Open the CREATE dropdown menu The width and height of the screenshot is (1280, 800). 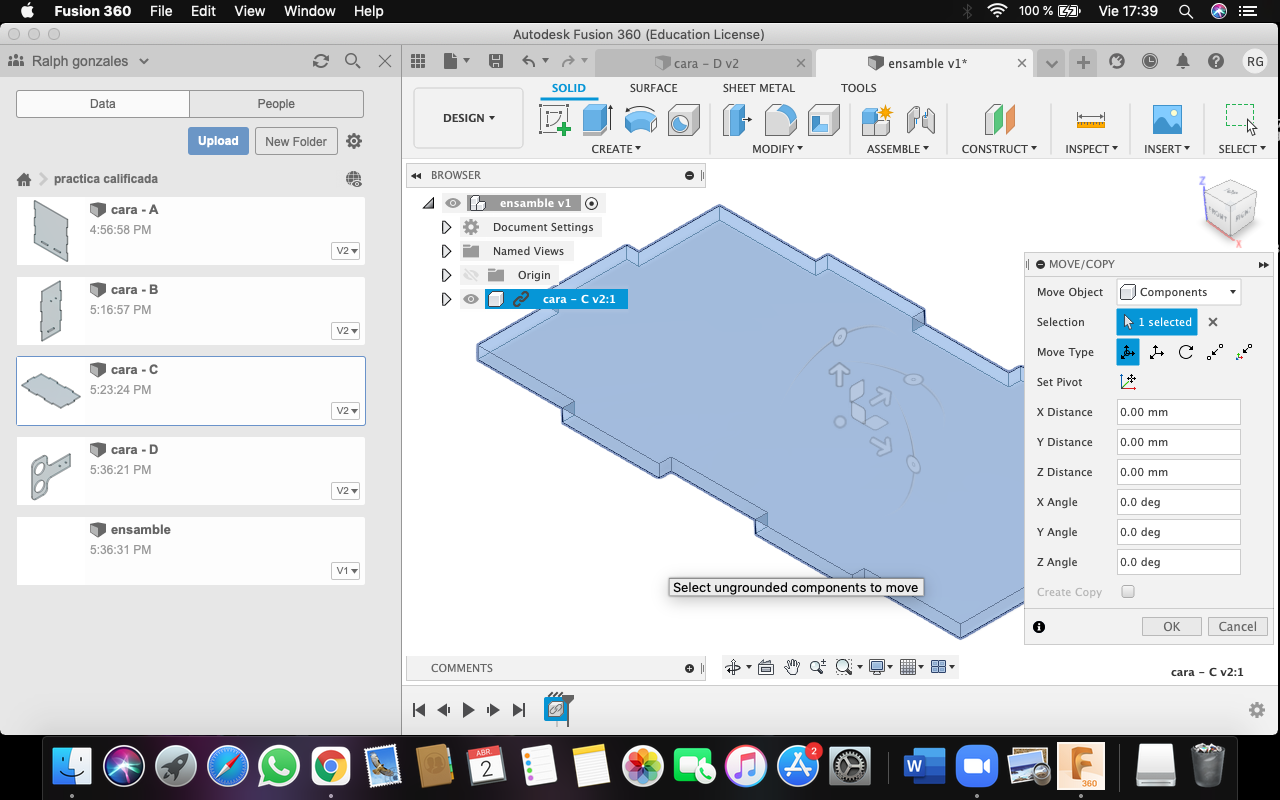[616, 149]
